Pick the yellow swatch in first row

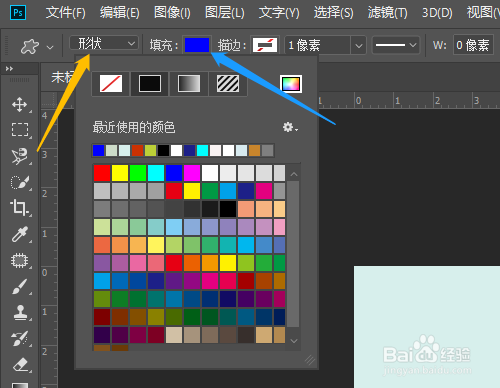120,173
